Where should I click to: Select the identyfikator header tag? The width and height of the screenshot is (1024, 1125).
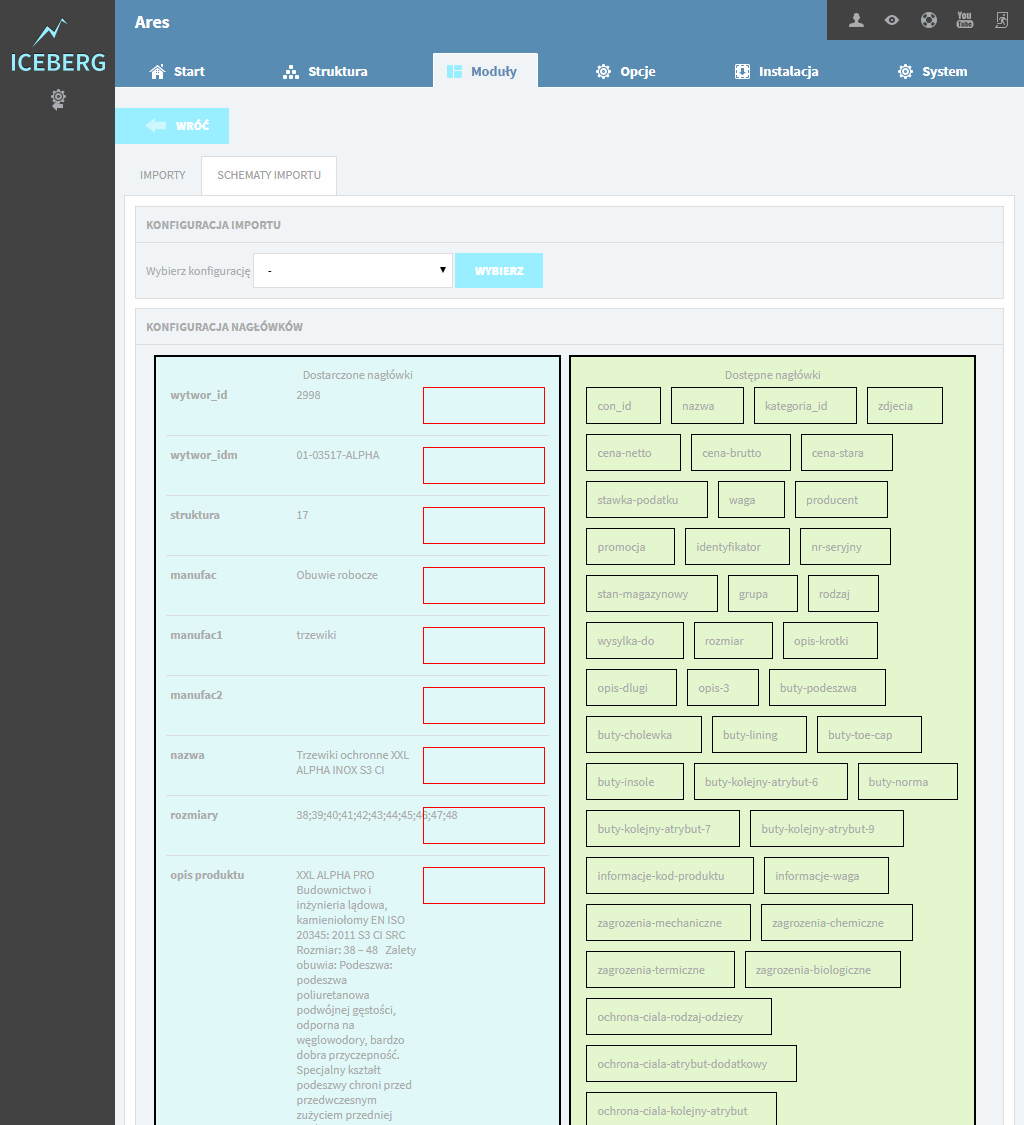[x=738, y=547]
